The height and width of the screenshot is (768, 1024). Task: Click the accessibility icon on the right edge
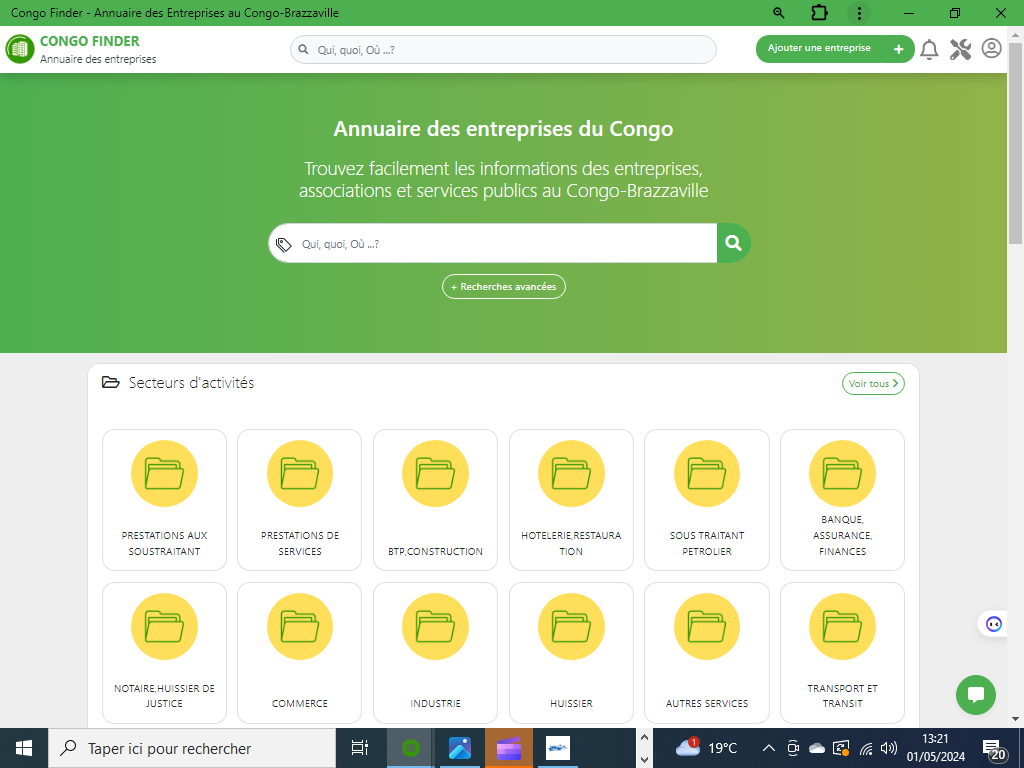pos(992,623)
